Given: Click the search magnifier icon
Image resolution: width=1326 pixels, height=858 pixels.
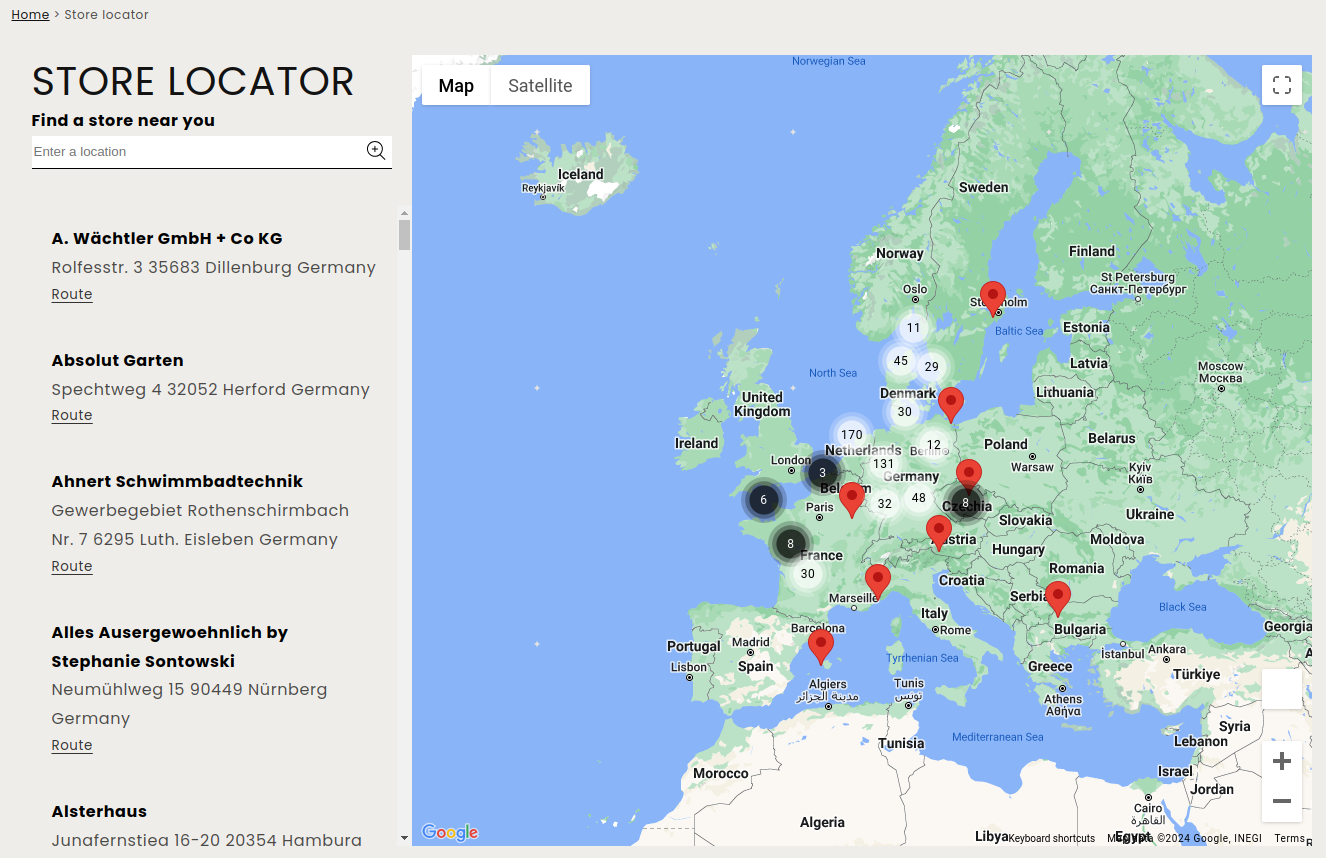Looking at the screenshot, I should 376,151.
